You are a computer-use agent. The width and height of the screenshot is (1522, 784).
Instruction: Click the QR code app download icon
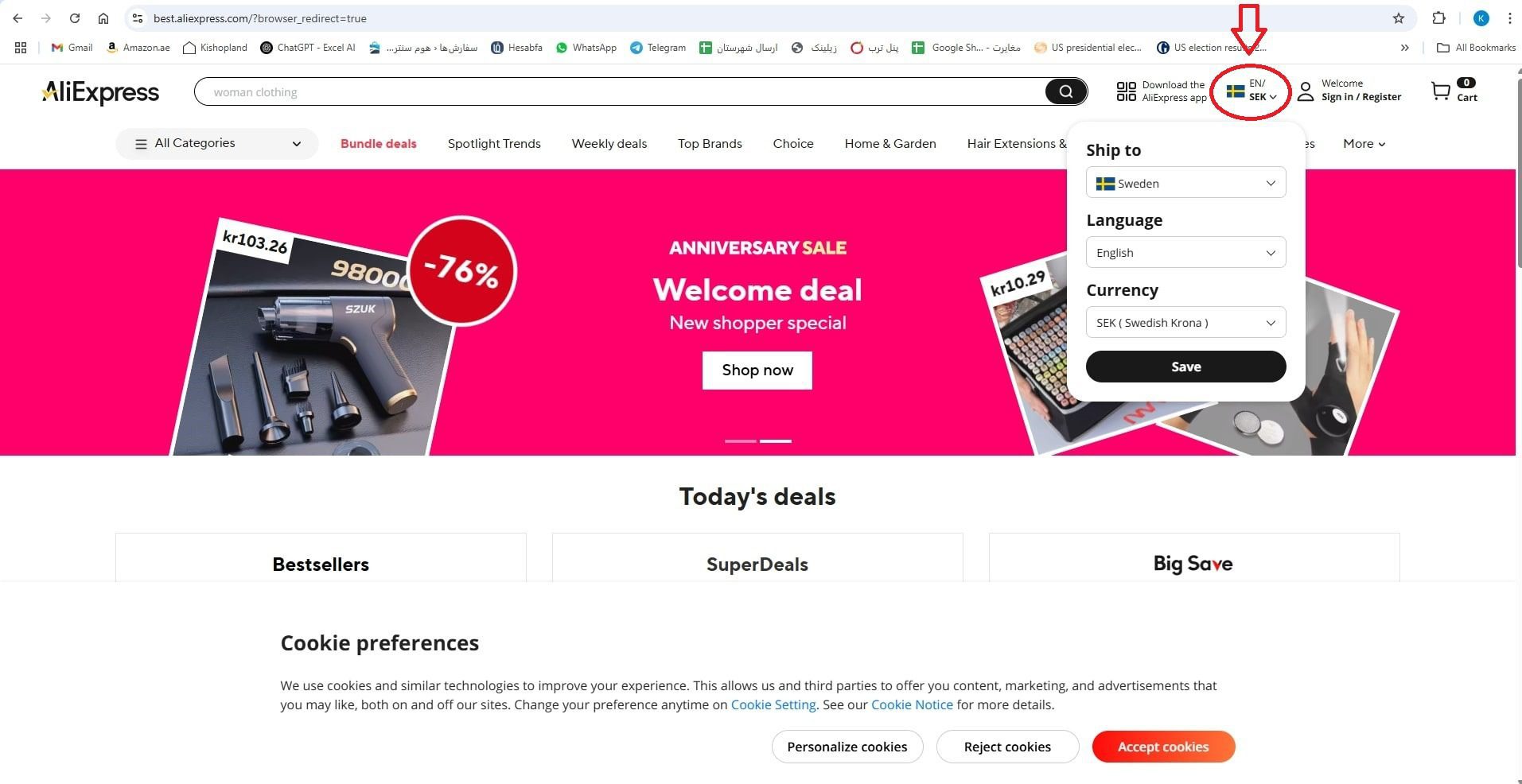click(x=1126, y=91)
